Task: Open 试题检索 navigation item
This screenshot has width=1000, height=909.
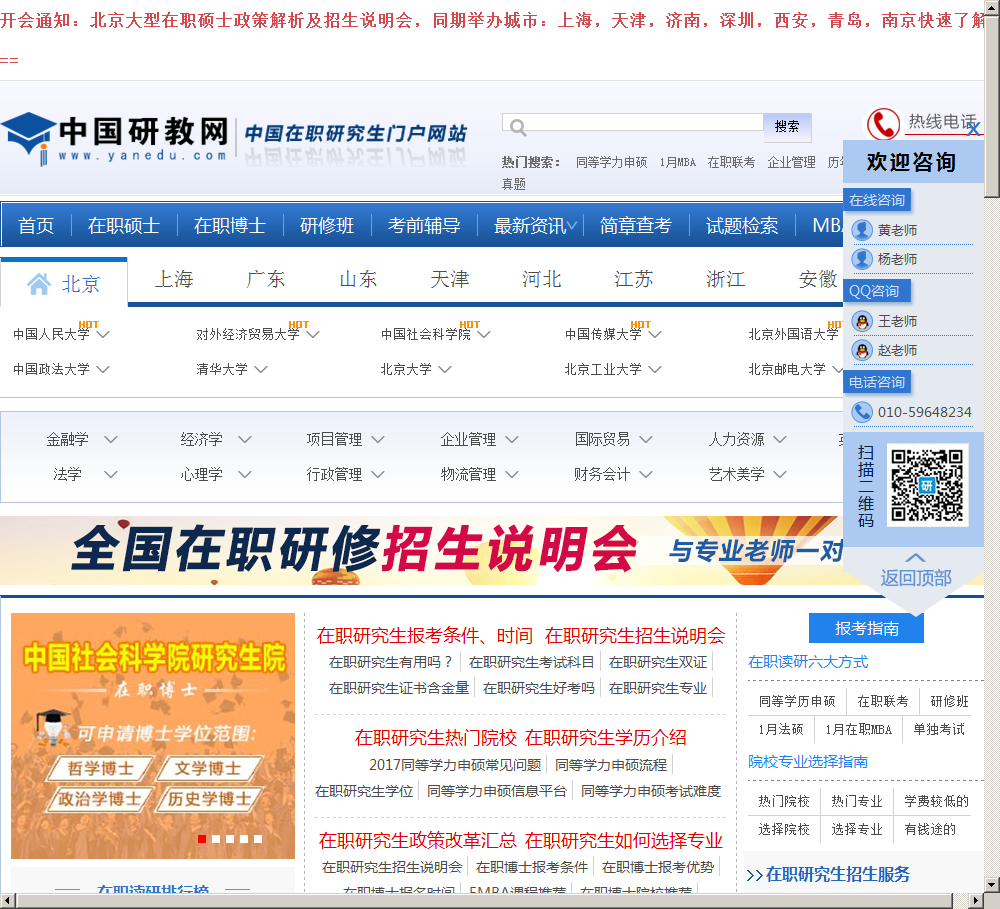Action: tap(741, 225)
